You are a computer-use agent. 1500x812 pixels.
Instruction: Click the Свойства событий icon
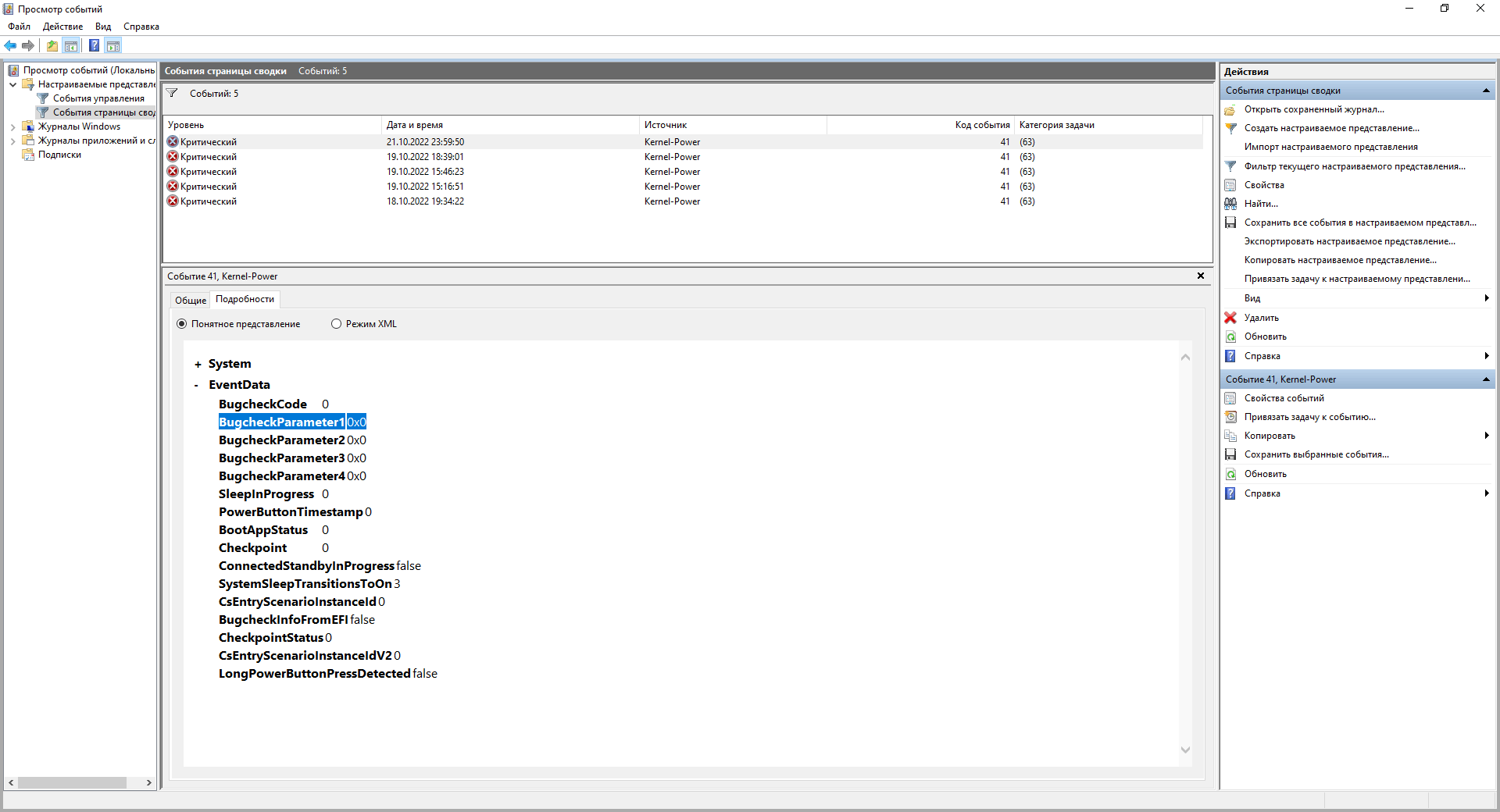(x=1230, y=398)
